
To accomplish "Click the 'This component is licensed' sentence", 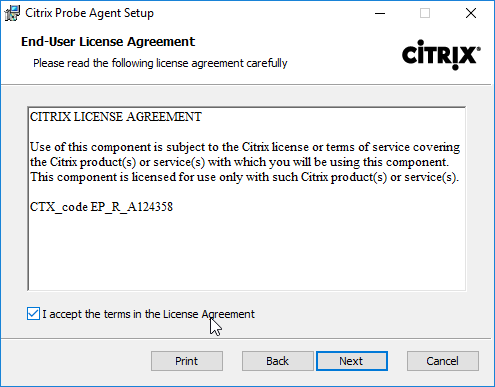I will tap(244, 177).
